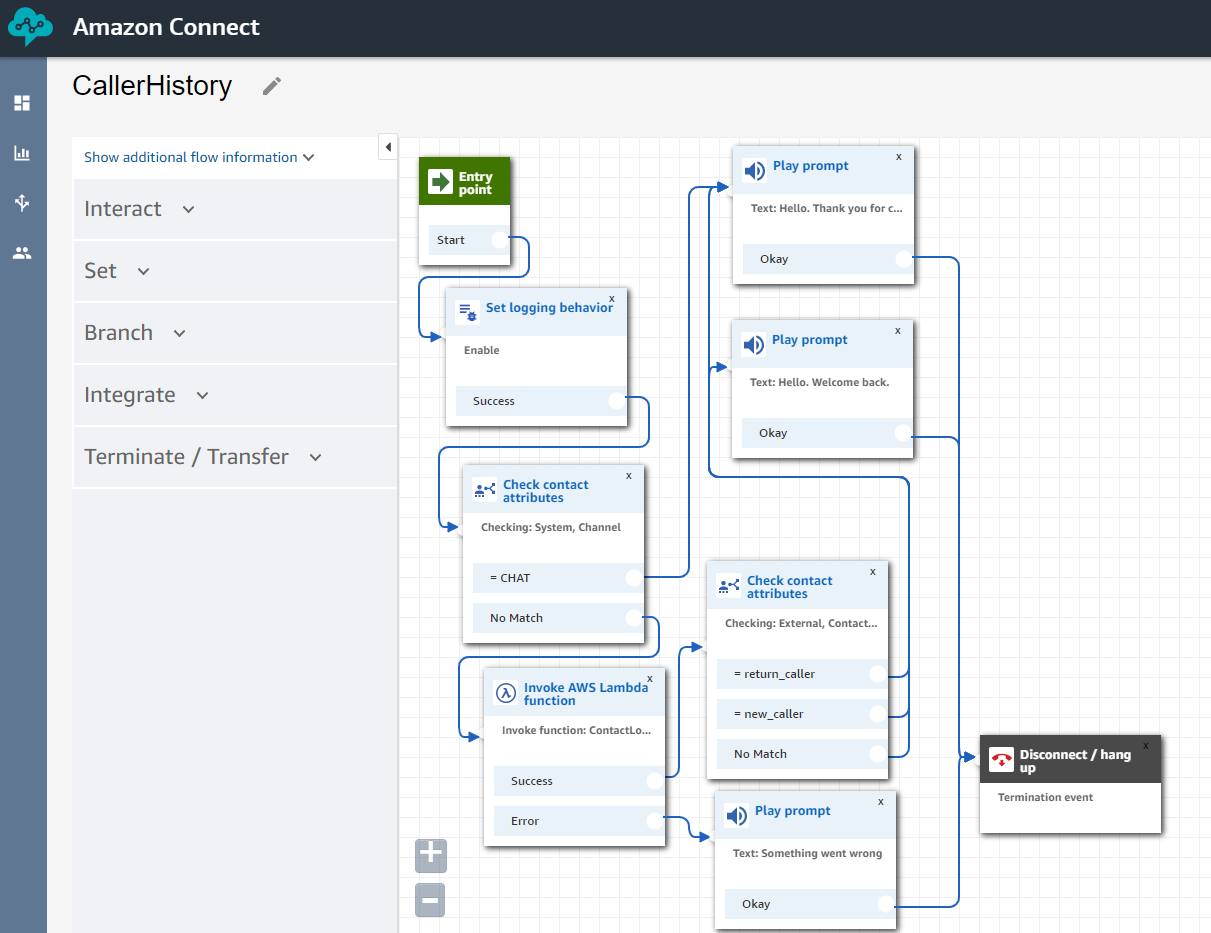The height and width of the screenshot is (933, 1211).
Task: Remove the Set logging behavior block
Action: coord(612,298)
